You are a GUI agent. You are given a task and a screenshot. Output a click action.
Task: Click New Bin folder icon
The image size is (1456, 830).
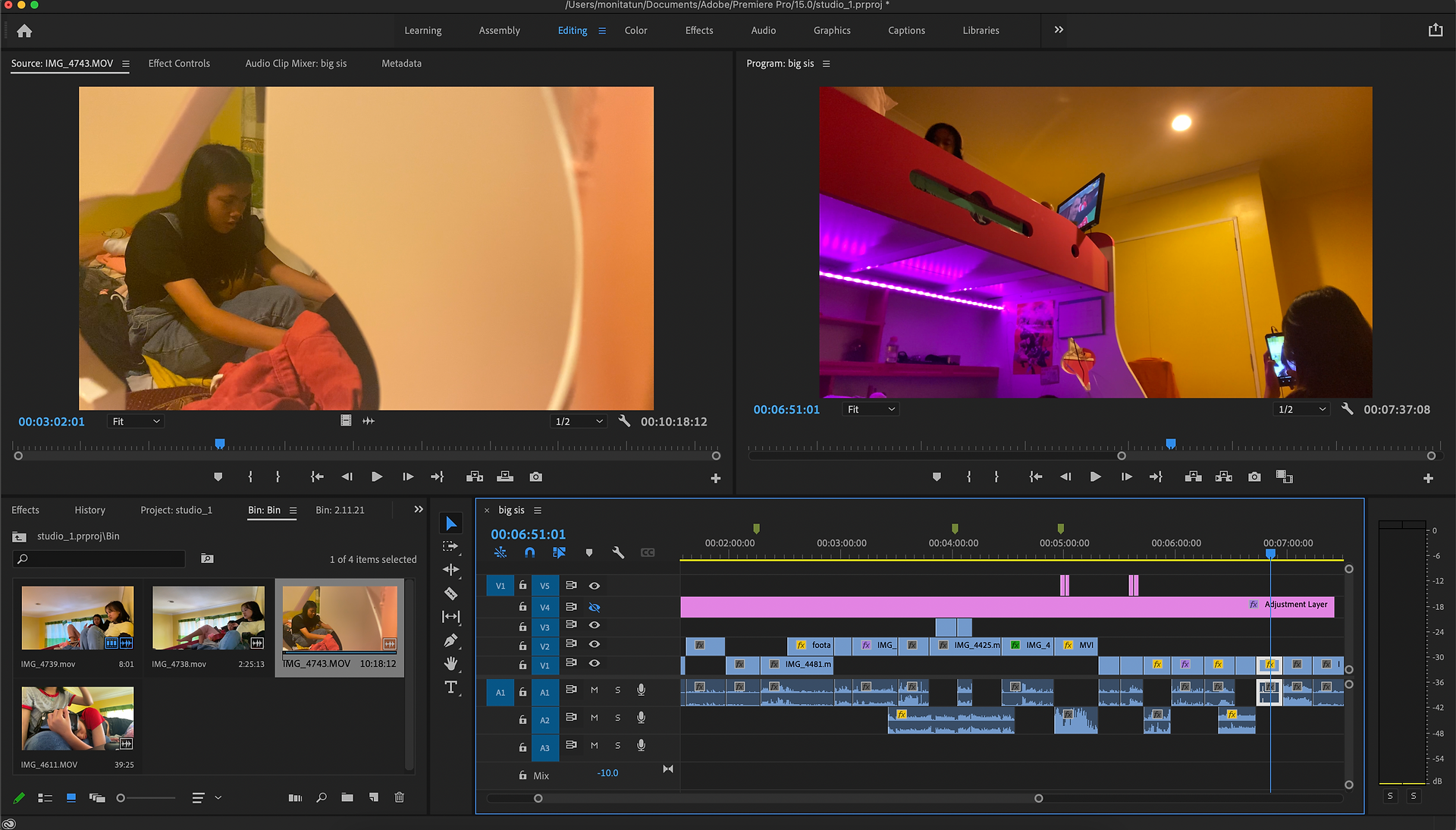(347, 797)
